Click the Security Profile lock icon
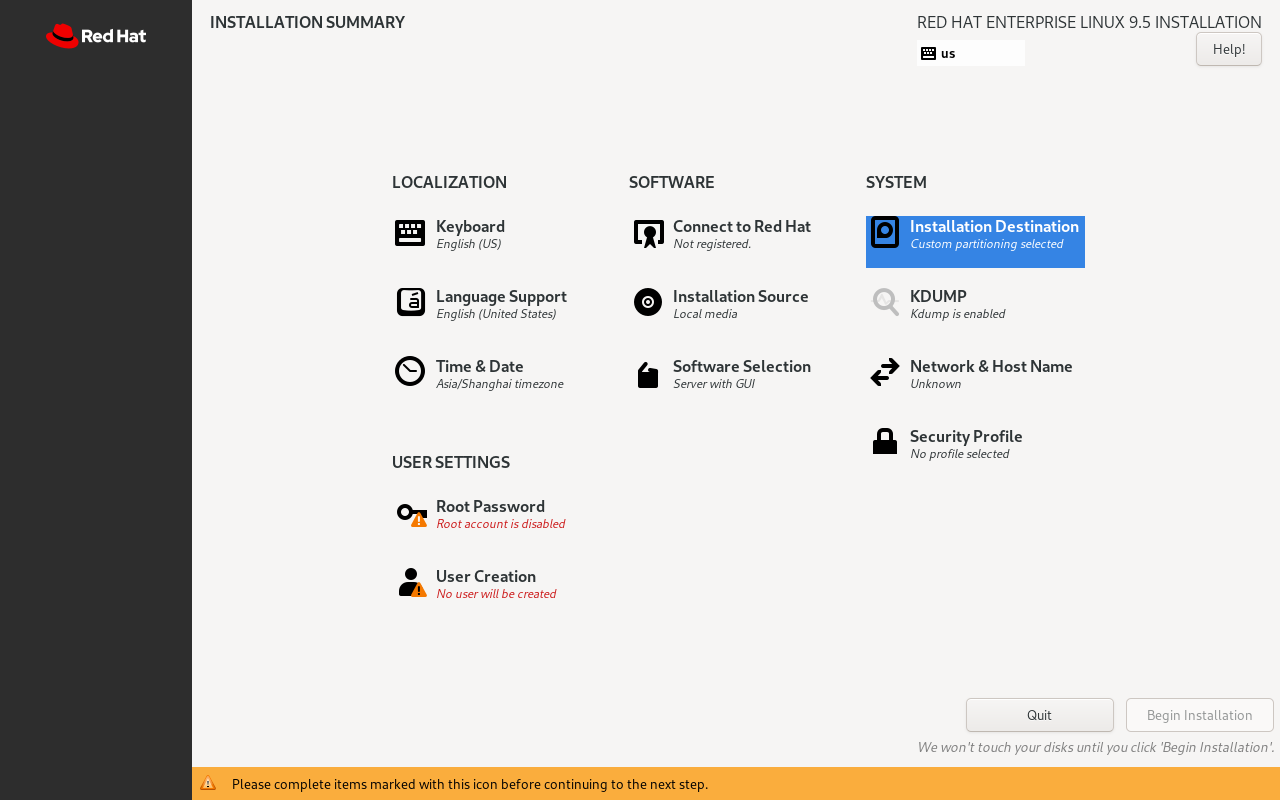 (885, 441)
